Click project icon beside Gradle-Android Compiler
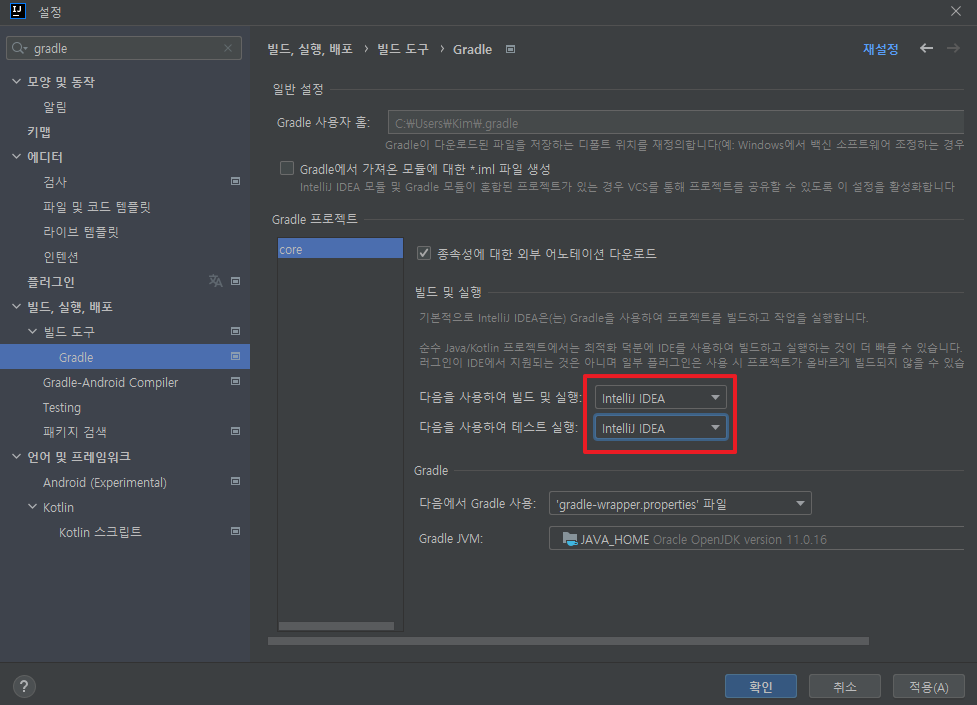Screen dimensions: 977x705 click(236, 381)
